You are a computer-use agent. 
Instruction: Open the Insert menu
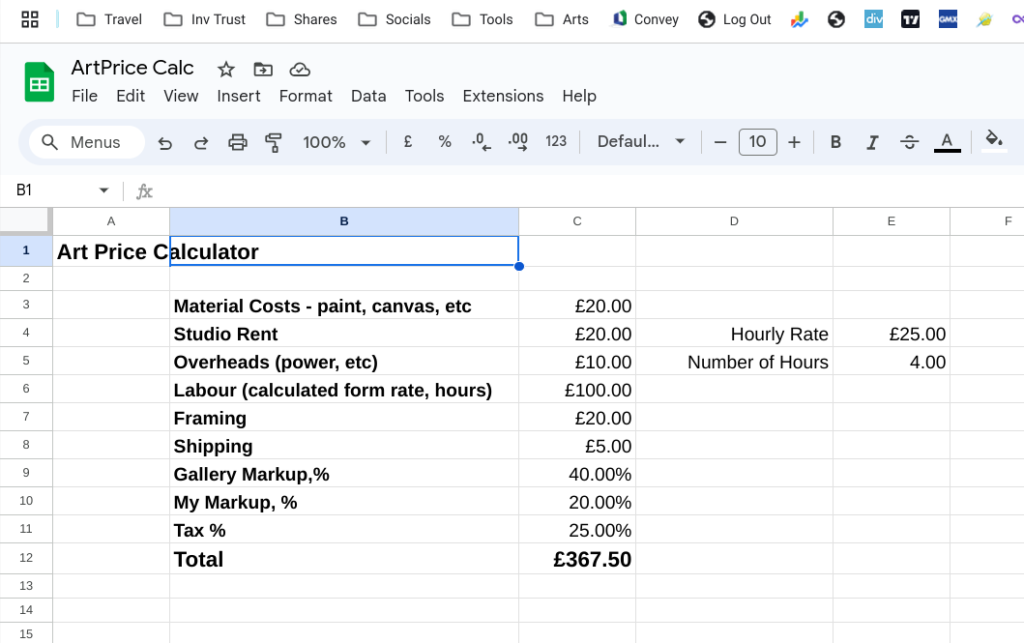point(239,96)
